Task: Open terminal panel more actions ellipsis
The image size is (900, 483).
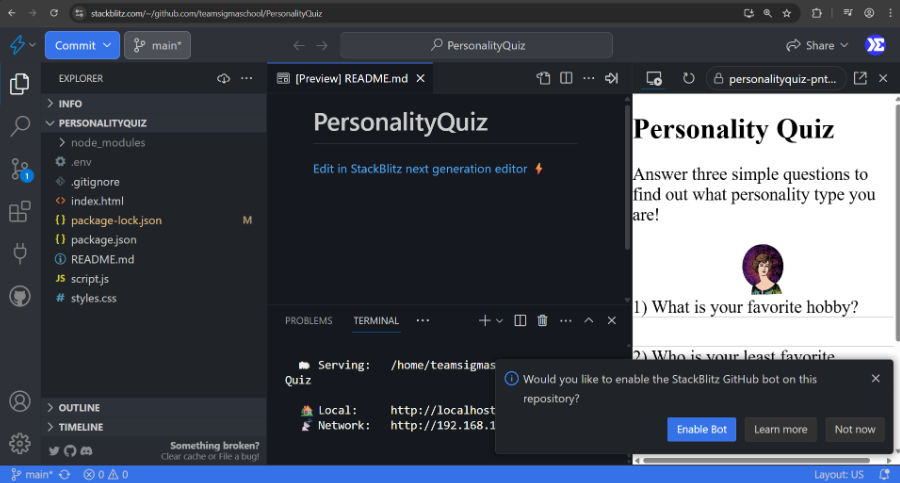Action: [565, 320]
